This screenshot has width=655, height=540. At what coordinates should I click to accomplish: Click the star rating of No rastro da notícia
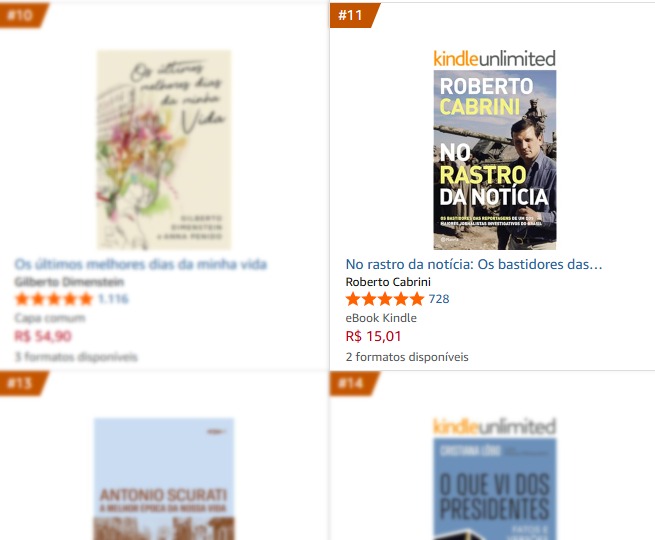pyautogui.click(x=385, y=299)
